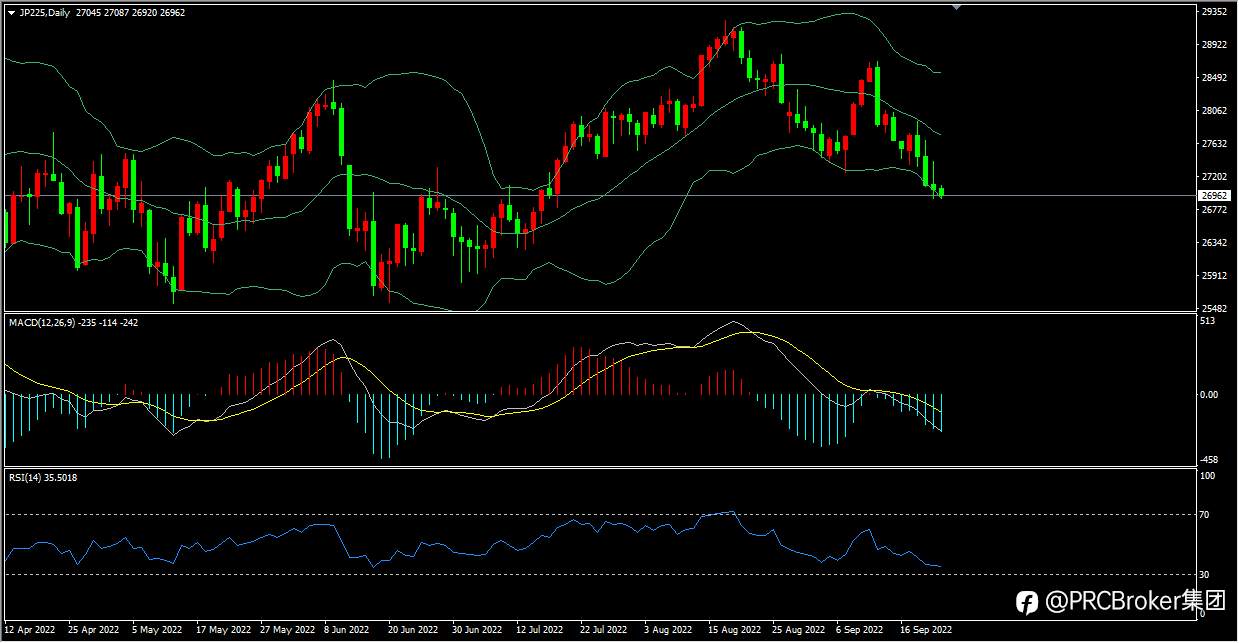Click the current price tag 26962 on axis

click(1213, 196)
